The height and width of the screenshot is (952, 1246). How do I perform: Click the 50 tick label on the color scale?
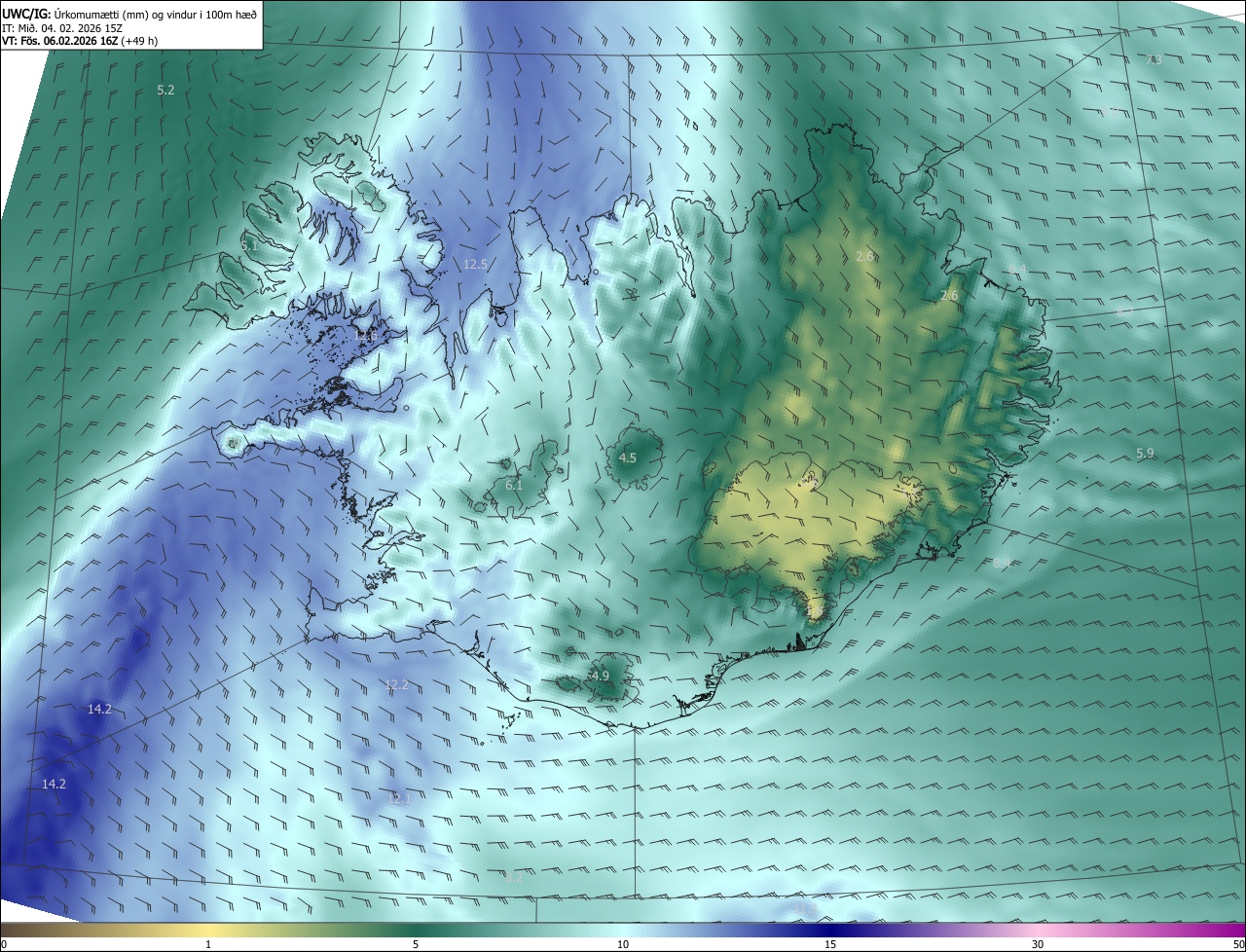[x=1238, y=944]
